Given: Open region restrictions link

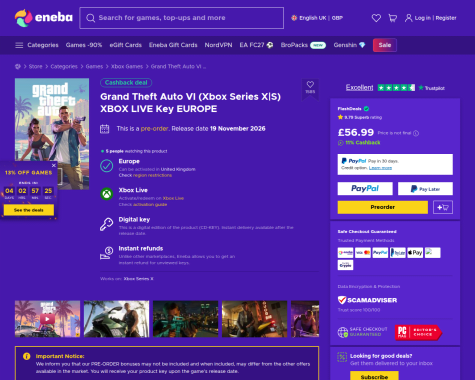Looking at the screenshot, I should pos(152,175).
